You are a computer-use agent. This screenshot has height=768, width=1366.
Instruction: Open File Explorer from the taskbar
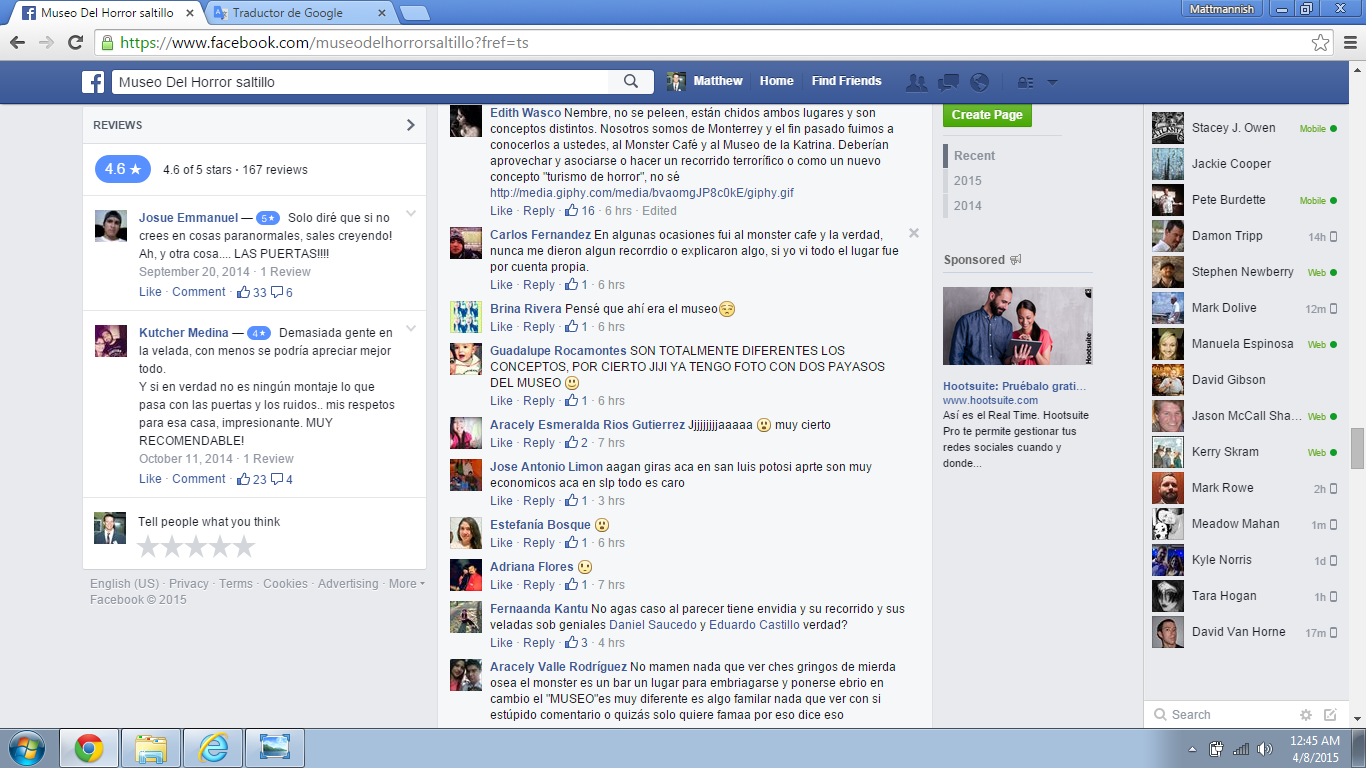pos(151,748)
